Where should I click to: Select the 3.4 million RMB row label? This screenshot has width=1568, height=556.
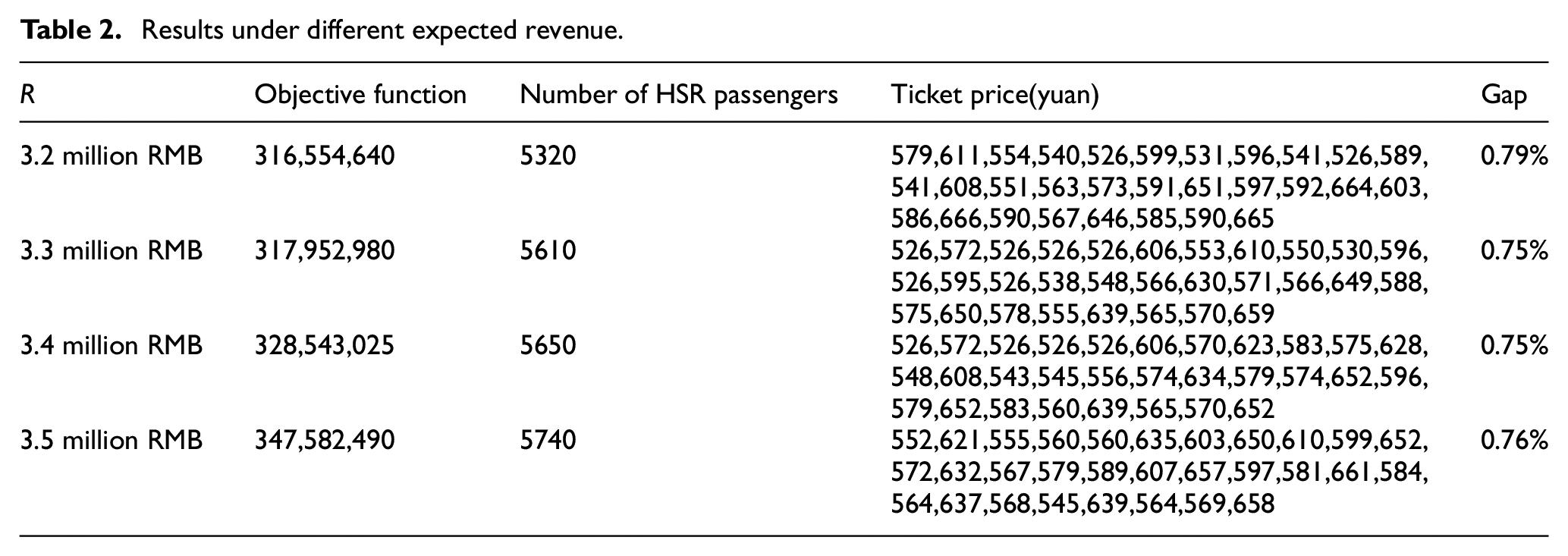[112, 346]
